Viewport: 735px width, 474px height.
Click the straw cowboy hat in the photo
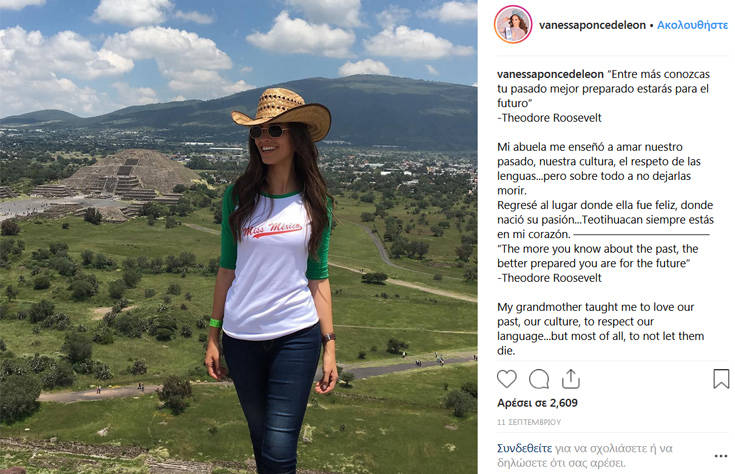pyautogui.click(x=281, y=113)
